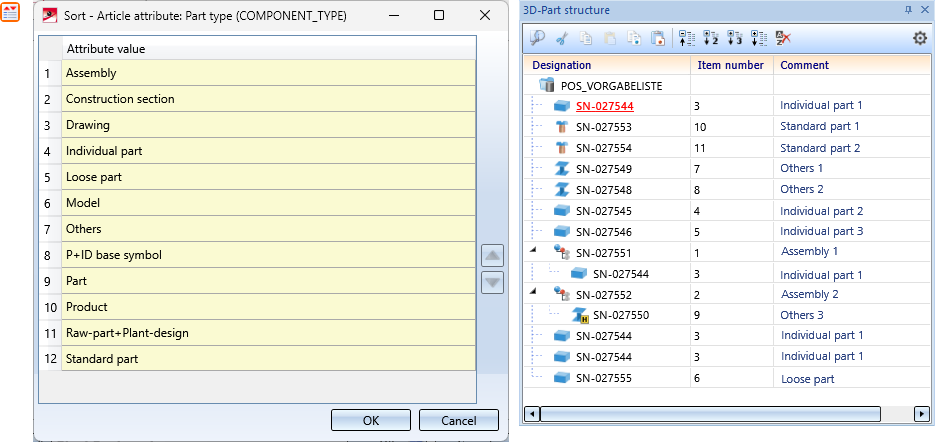The width and height of the screenshot is (935, 442).
Task: Click the horizontal scrollbar left arrow
Action: tap(532, 413)
